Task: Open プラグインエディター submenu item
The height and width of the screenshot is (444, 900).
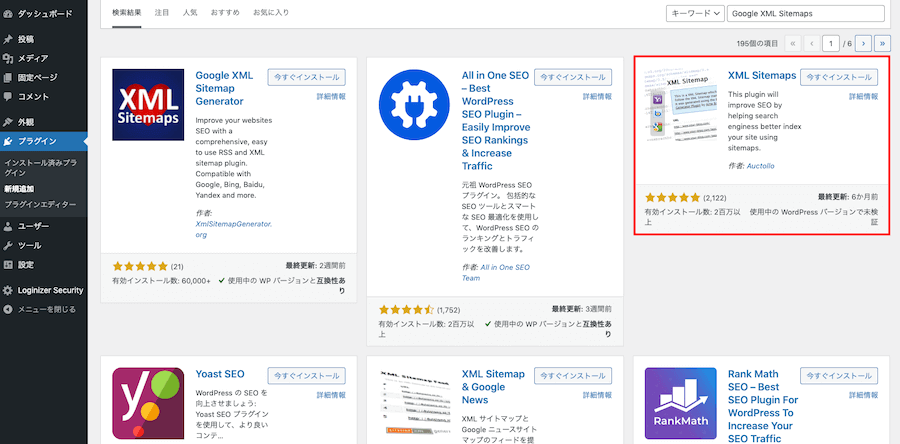Action: coord(40,205)
